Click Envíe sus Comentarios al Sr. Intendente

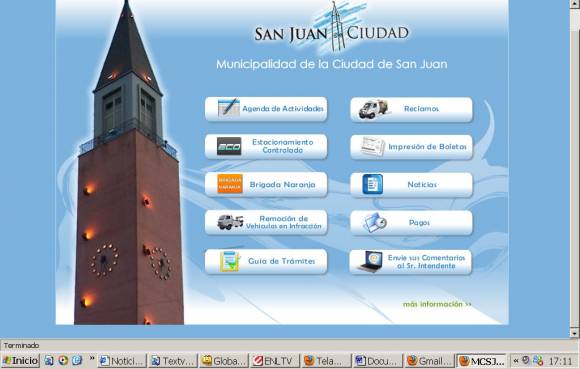411,262
